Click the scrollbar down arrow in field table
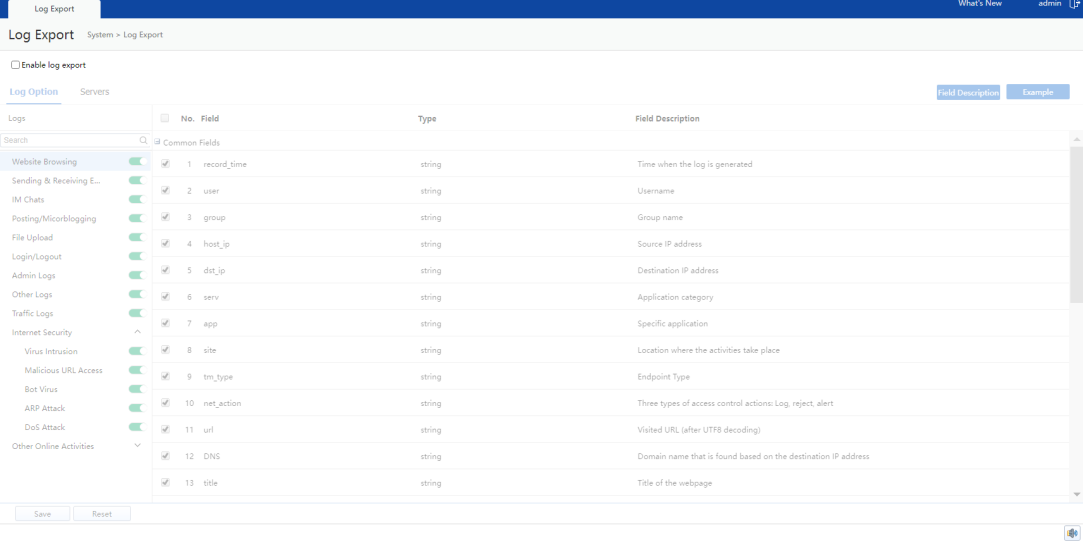Screen dimensions: 1083x547 [x=1076, y=494]
